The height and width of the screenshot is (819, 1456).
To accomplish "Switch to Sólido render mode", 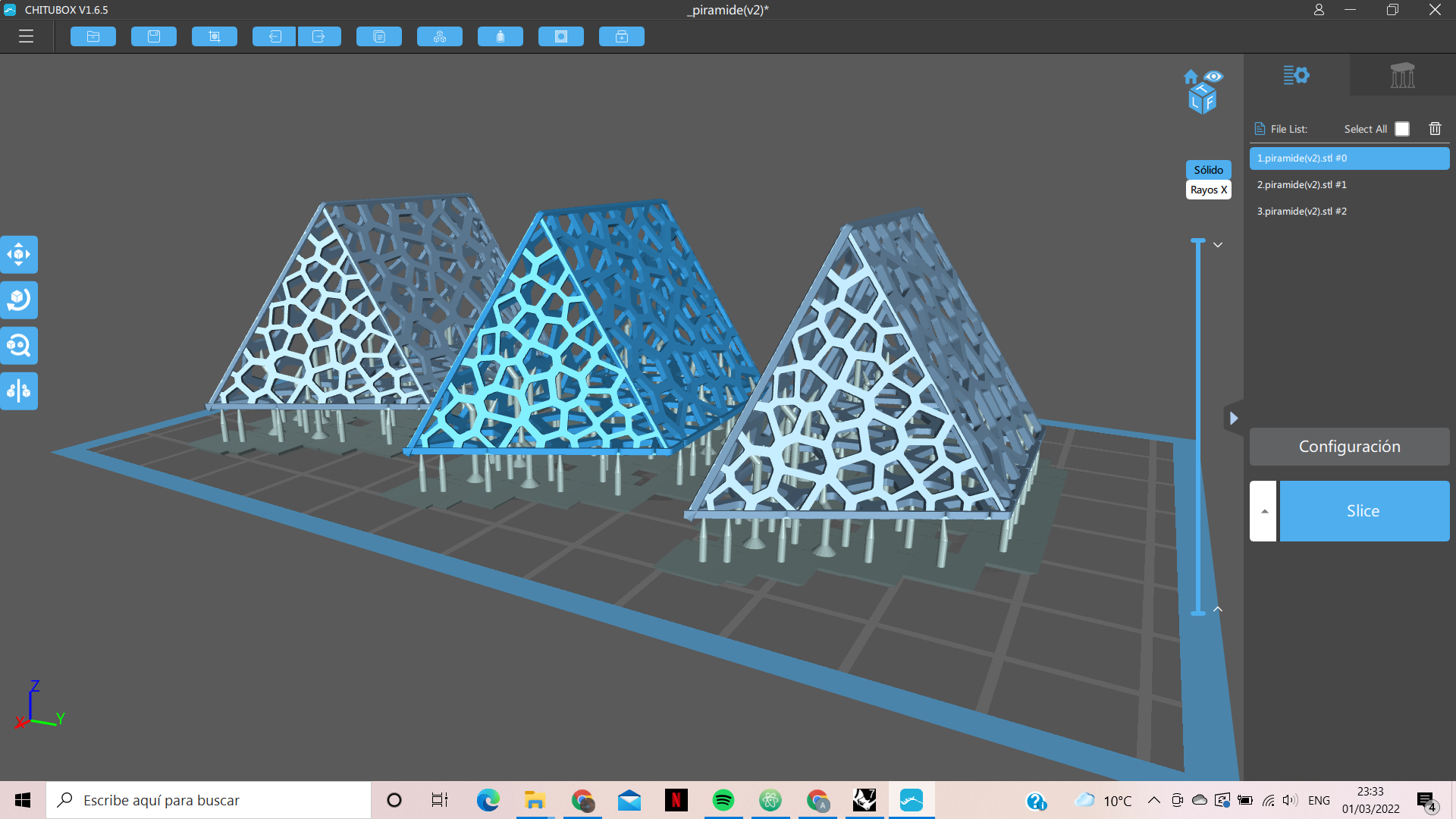I will [x=1208, y=170].
